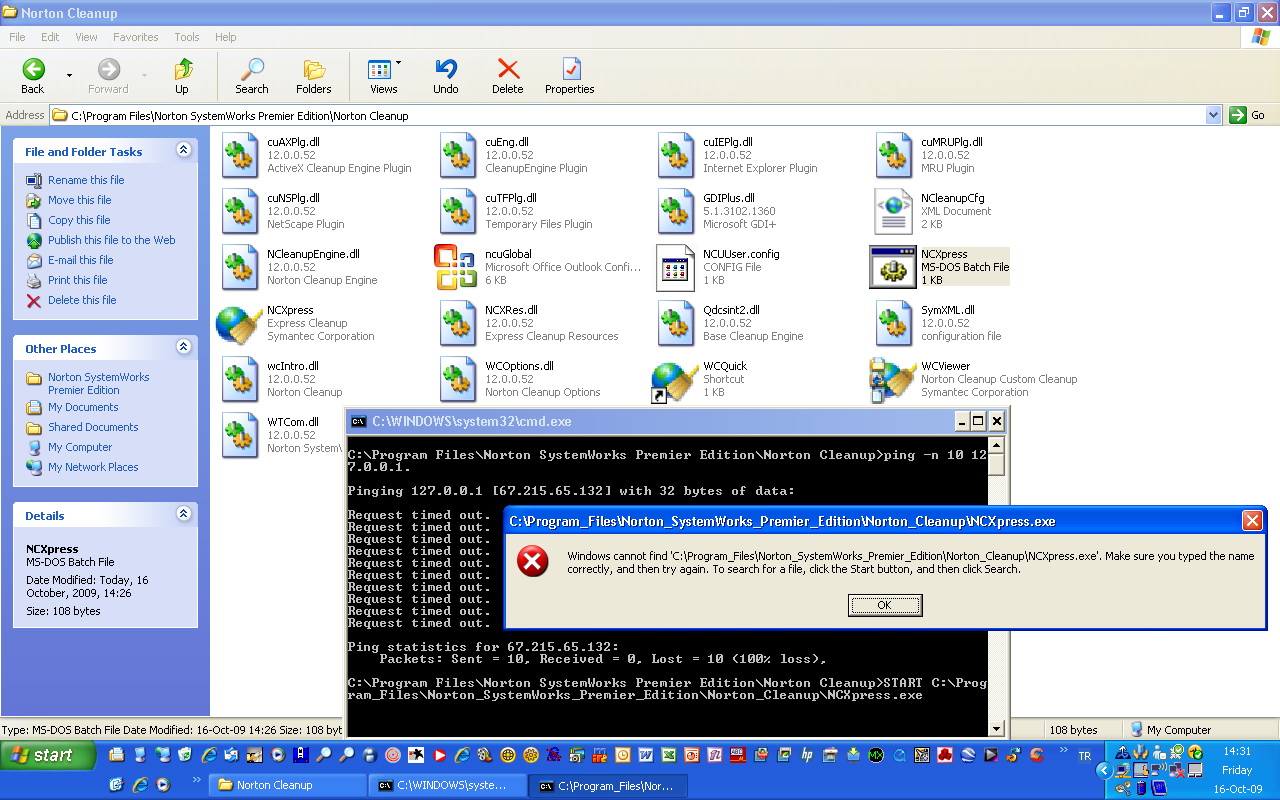Click Publish this file to the Web
This screenshot has width=1280, height=800.
(112, 240)
